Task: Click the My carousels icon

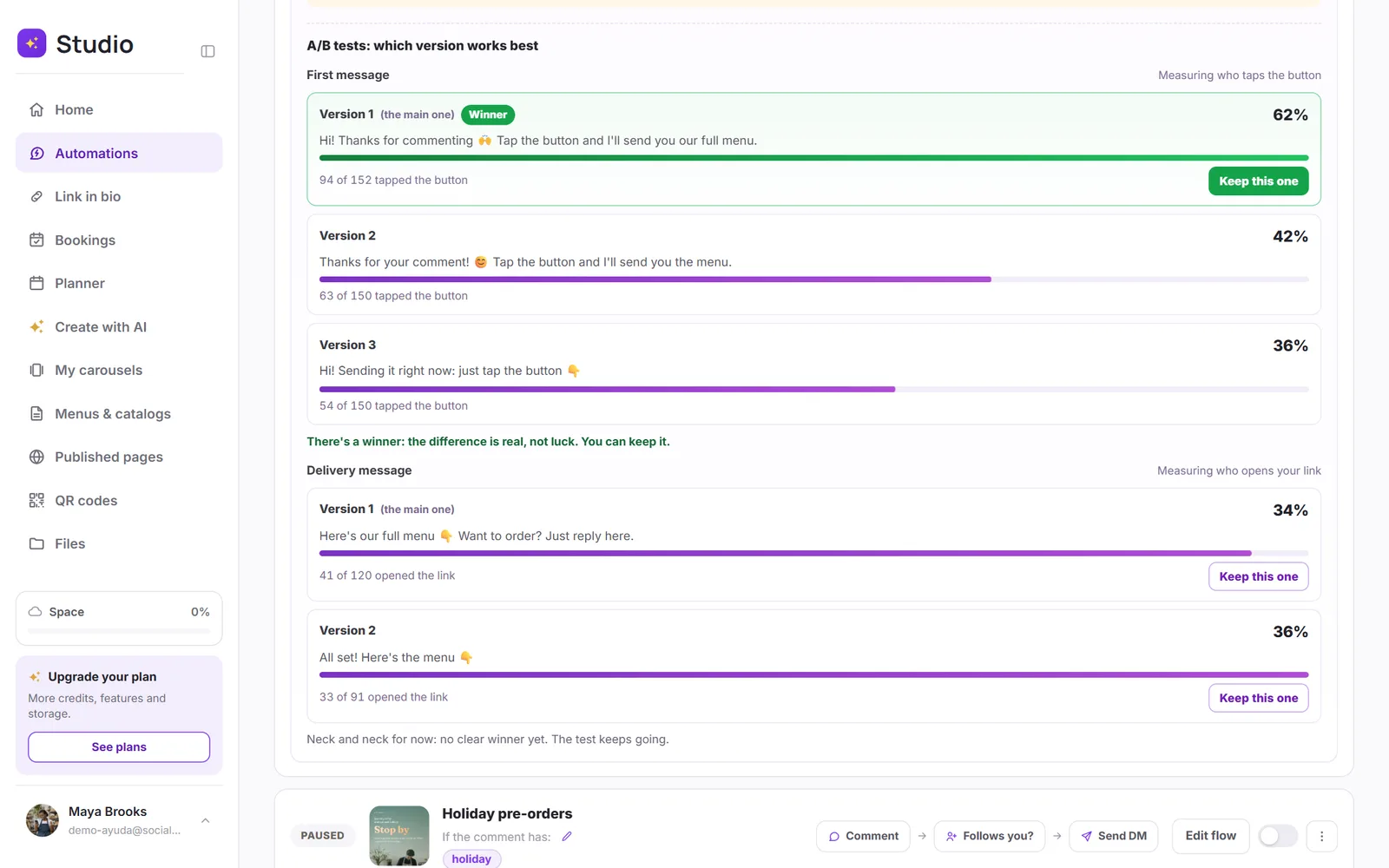Action: coord(36,370)
